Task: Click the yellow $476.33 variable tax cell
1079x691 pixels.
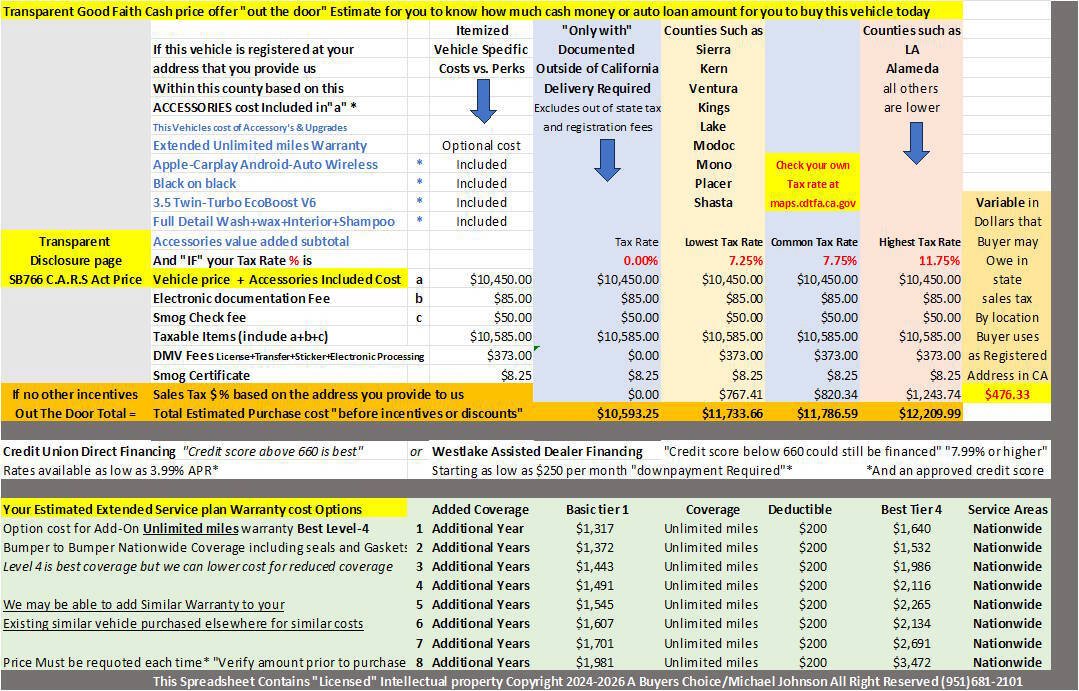Action: click(1007, 394)
